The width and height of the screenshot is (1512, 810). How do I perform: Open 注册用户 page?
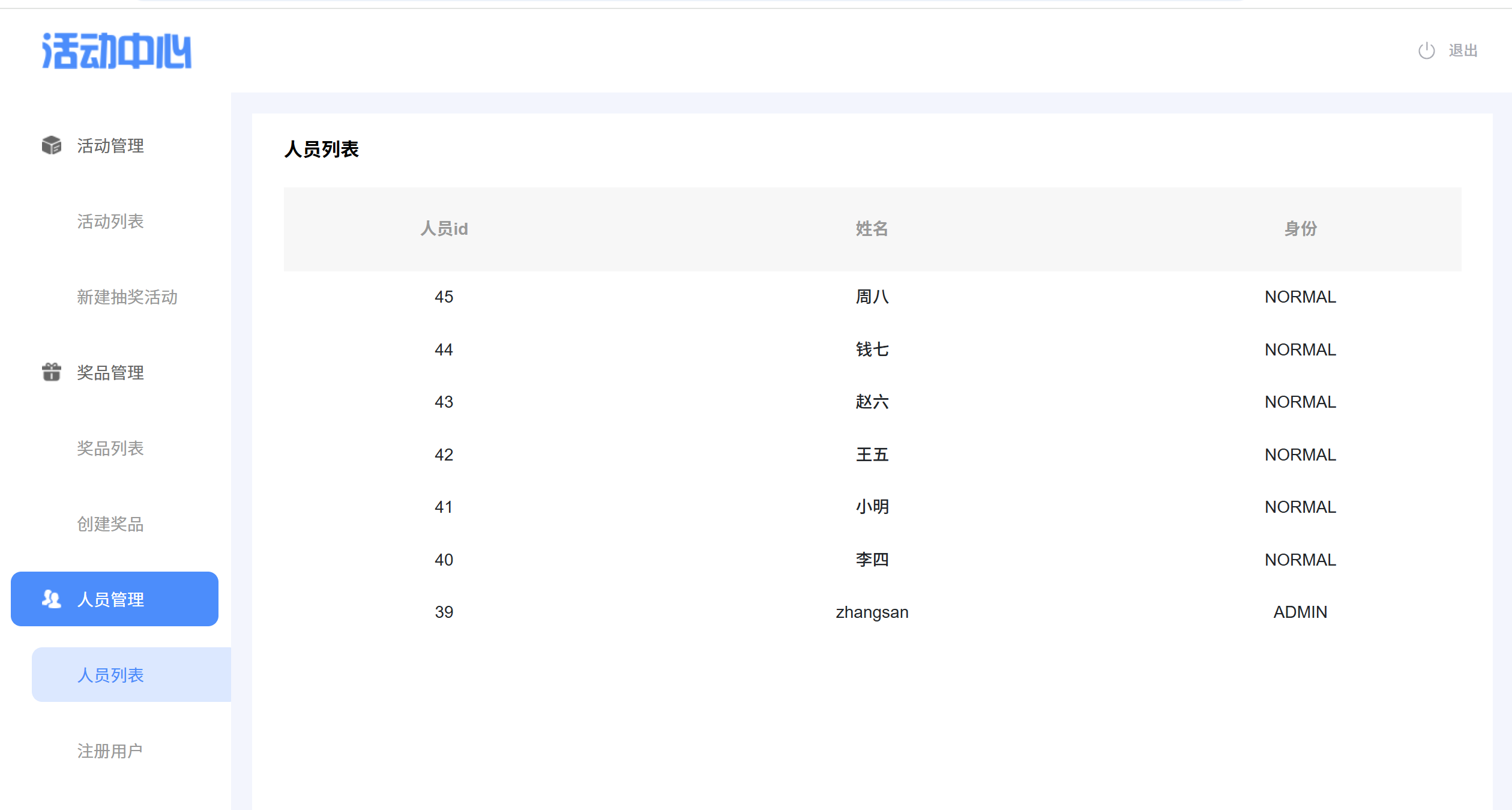coord(110,751)
